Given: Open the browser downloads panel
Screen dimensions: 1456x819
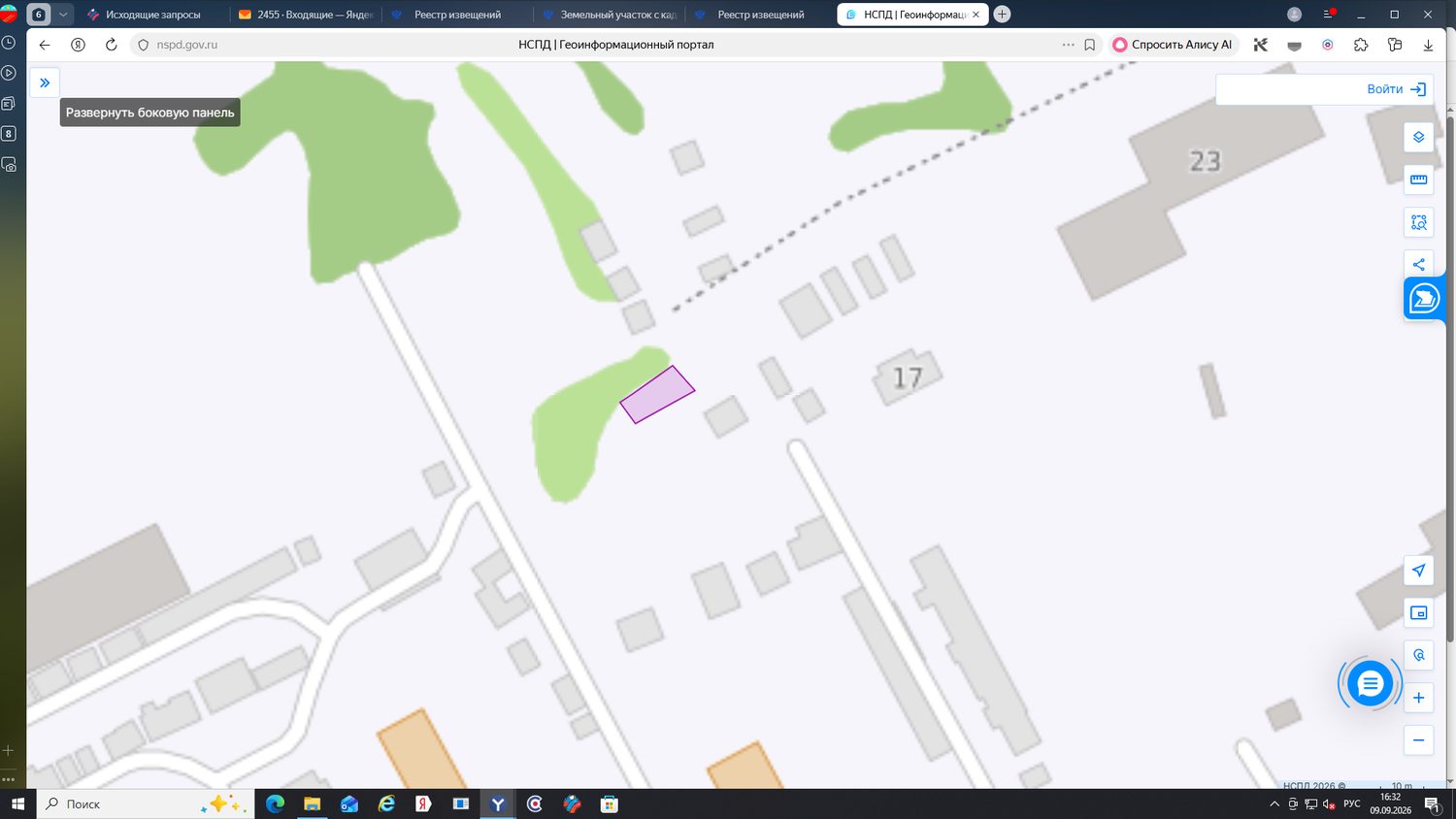Looking at the screenshot, I should [1428, 45].
